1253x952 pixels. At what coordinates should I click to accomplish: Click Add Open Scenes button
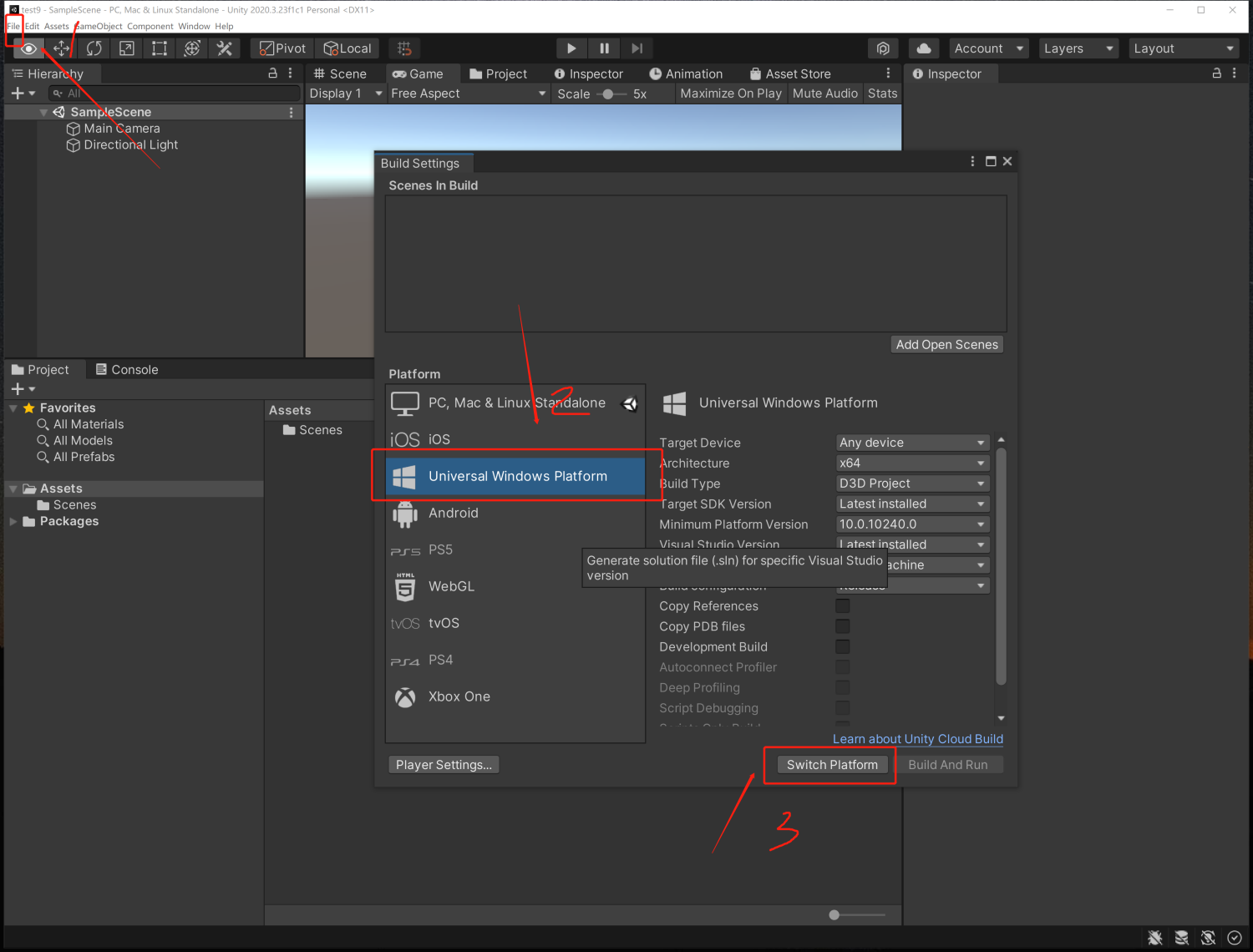point(947,345)
